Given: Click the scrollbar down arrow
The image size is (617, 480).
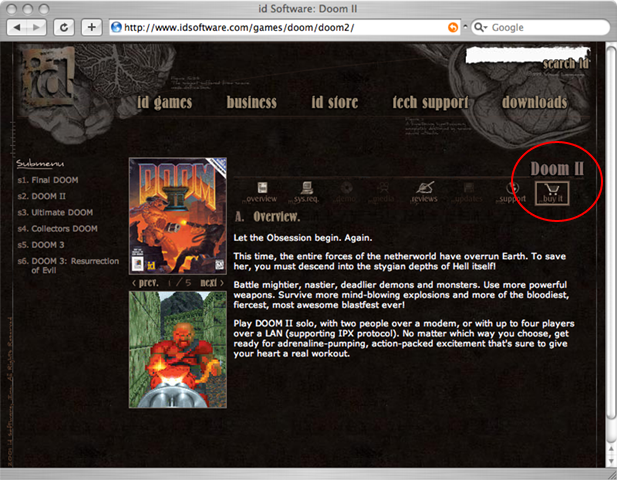Looking at the screenshot, I should coord(611,461).
